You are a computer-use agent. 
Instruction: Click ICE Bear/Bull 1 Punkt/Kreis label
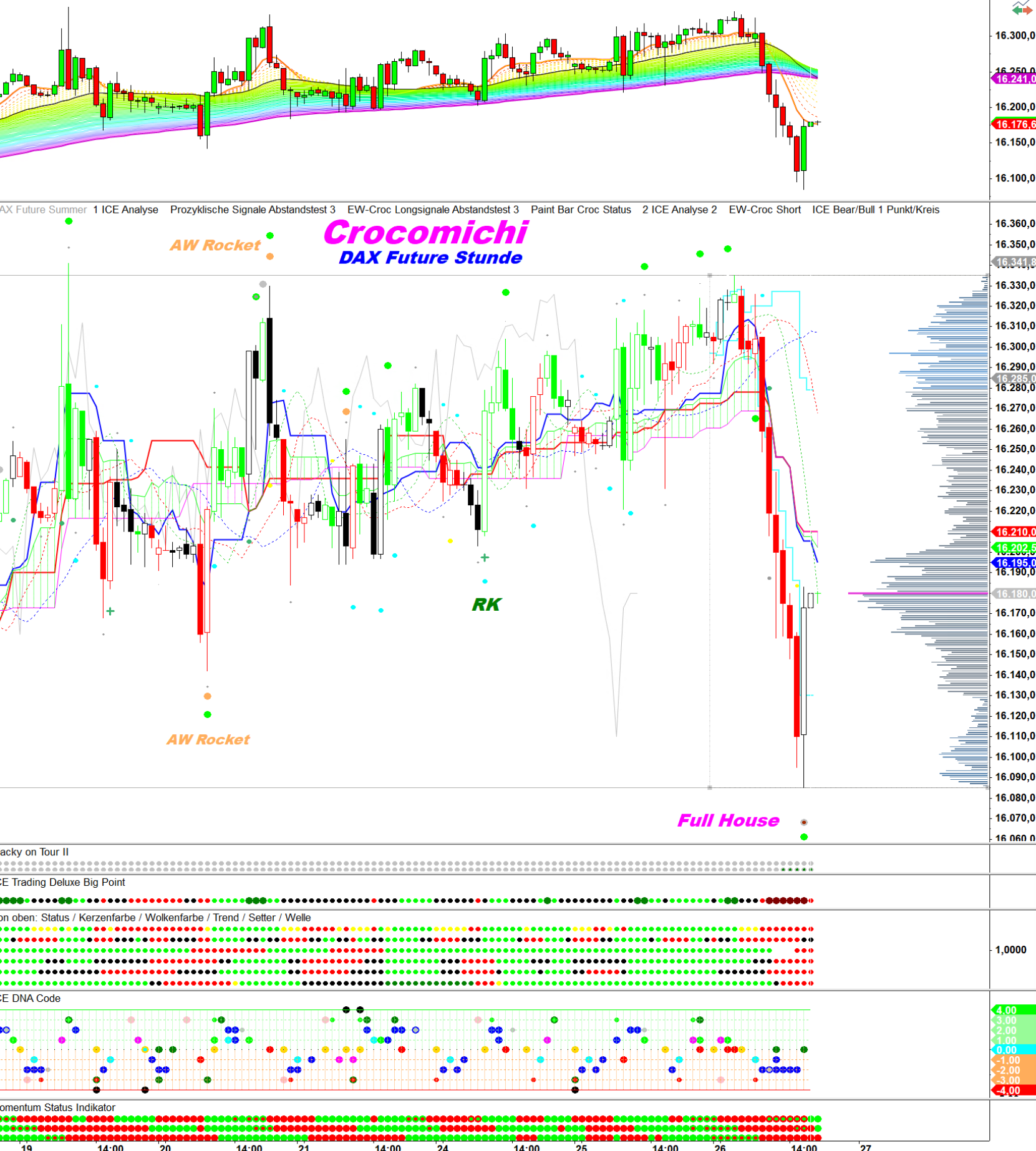(x=875, y=210)
